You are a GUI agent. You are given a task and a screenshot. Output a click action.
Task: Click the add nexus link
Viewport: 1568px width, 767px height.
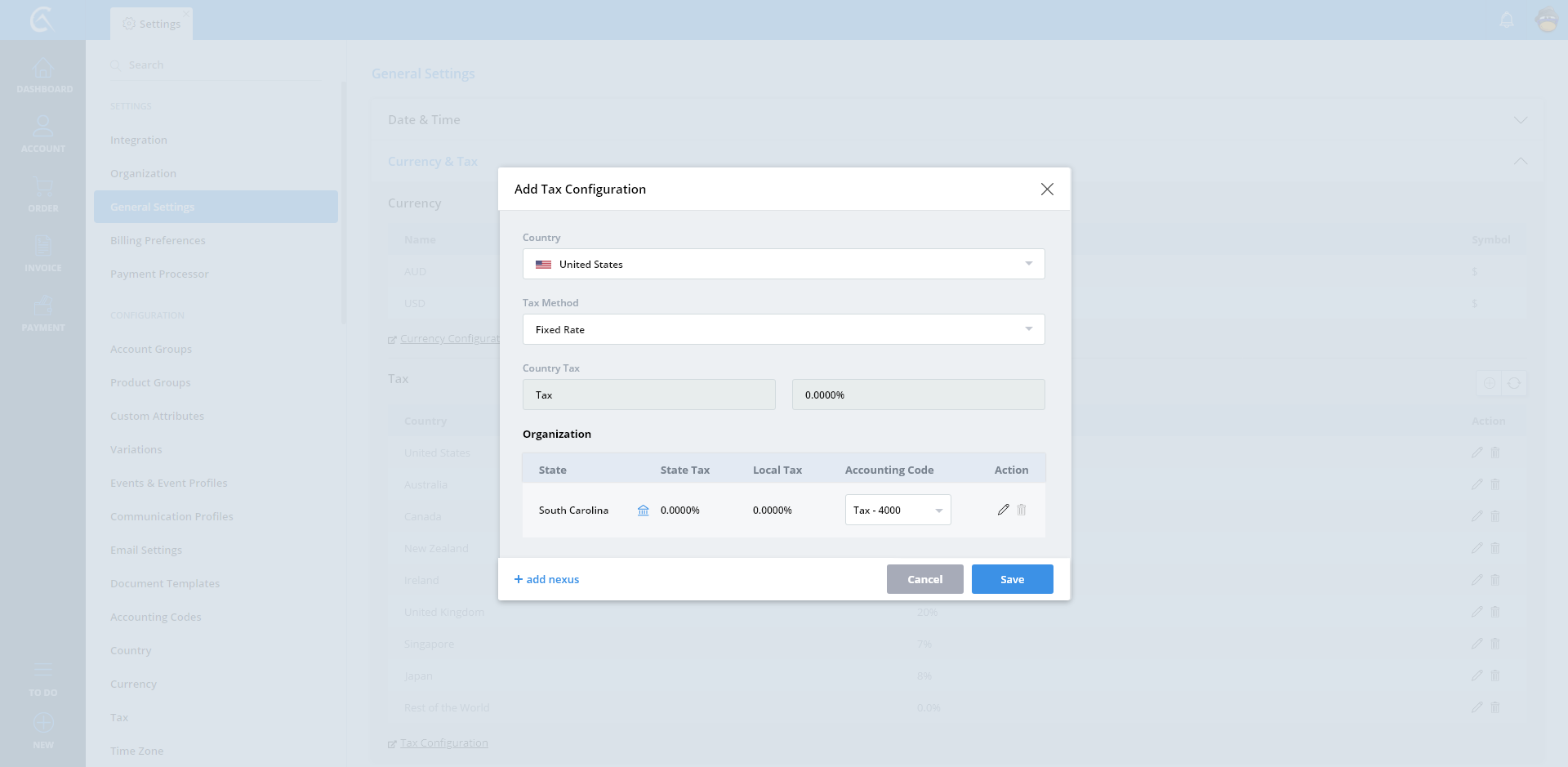[547, 580]
